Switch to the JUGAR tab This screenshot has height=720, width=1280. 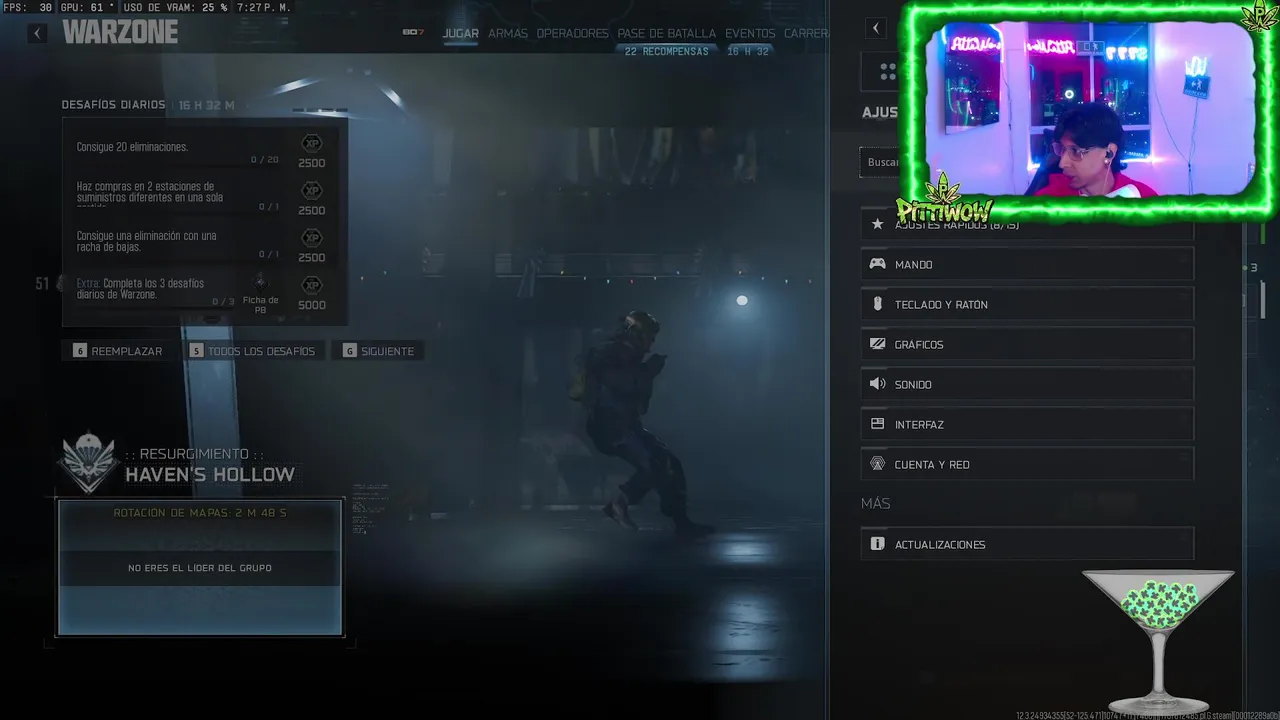point(461,33)
